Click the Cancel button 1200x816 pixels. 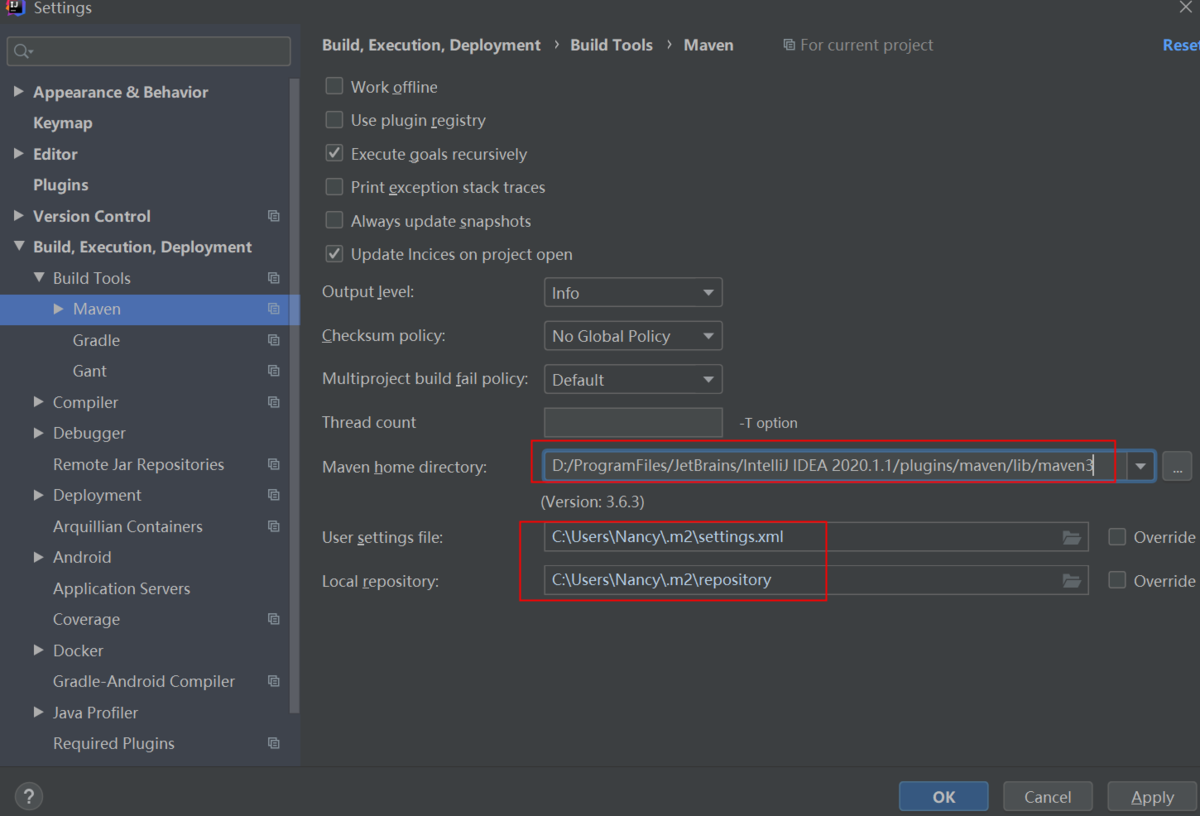(1047, 796)
